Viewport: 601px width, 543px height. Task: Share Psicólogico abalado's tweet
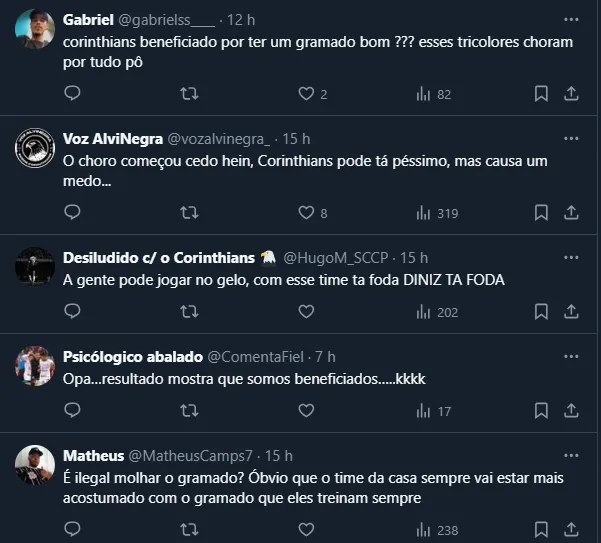[x=571, y=411]
